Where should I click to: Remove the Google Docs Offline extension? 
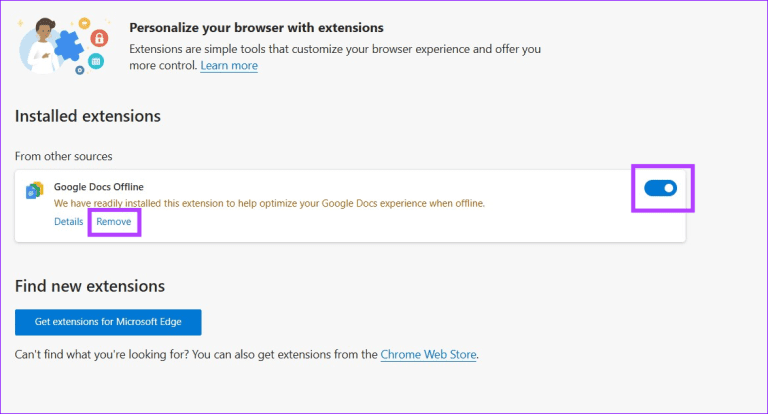click(113, 221)
